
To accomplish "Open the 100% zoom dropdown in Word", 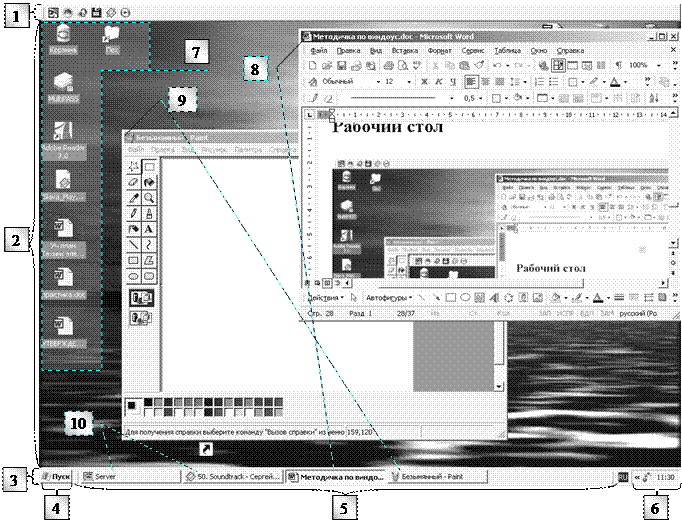I will pos(659,65).
